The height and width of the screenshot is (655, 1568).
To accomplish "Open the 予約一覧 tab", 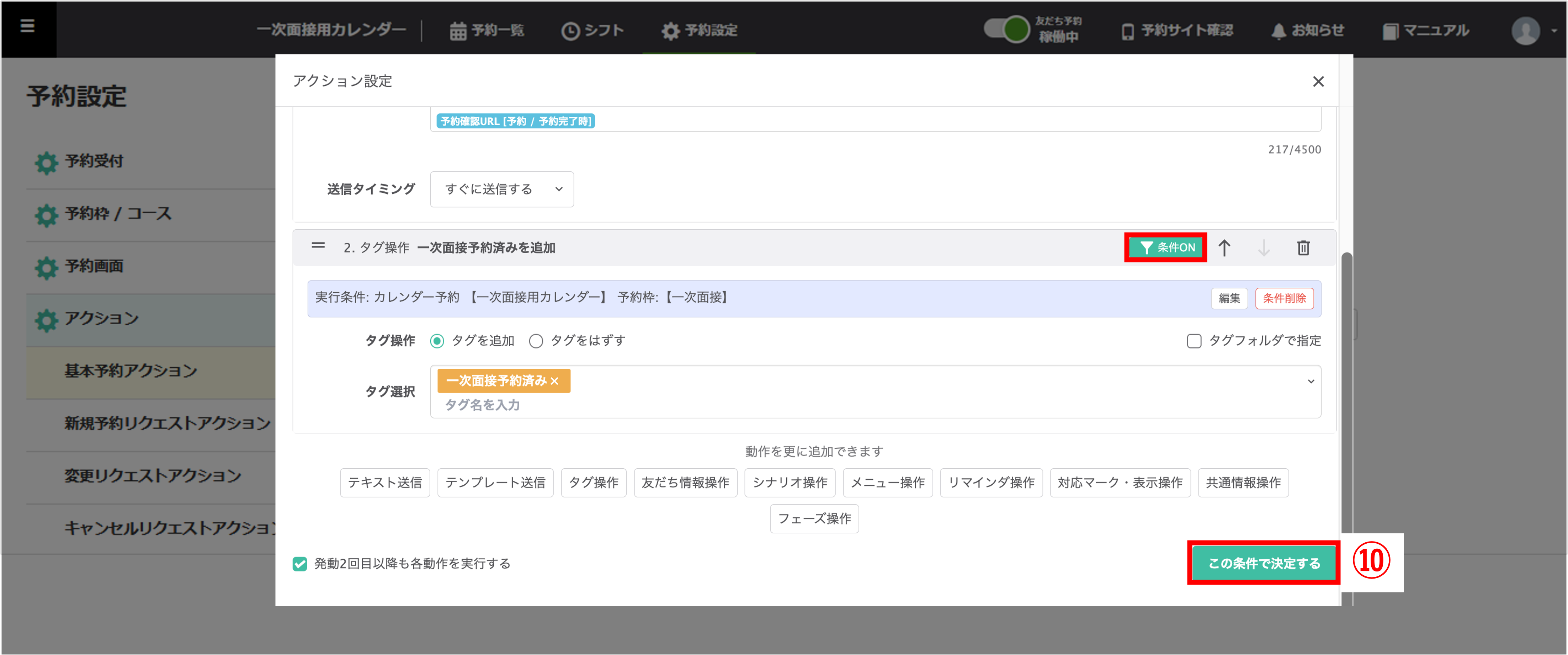I will point(487,31).
